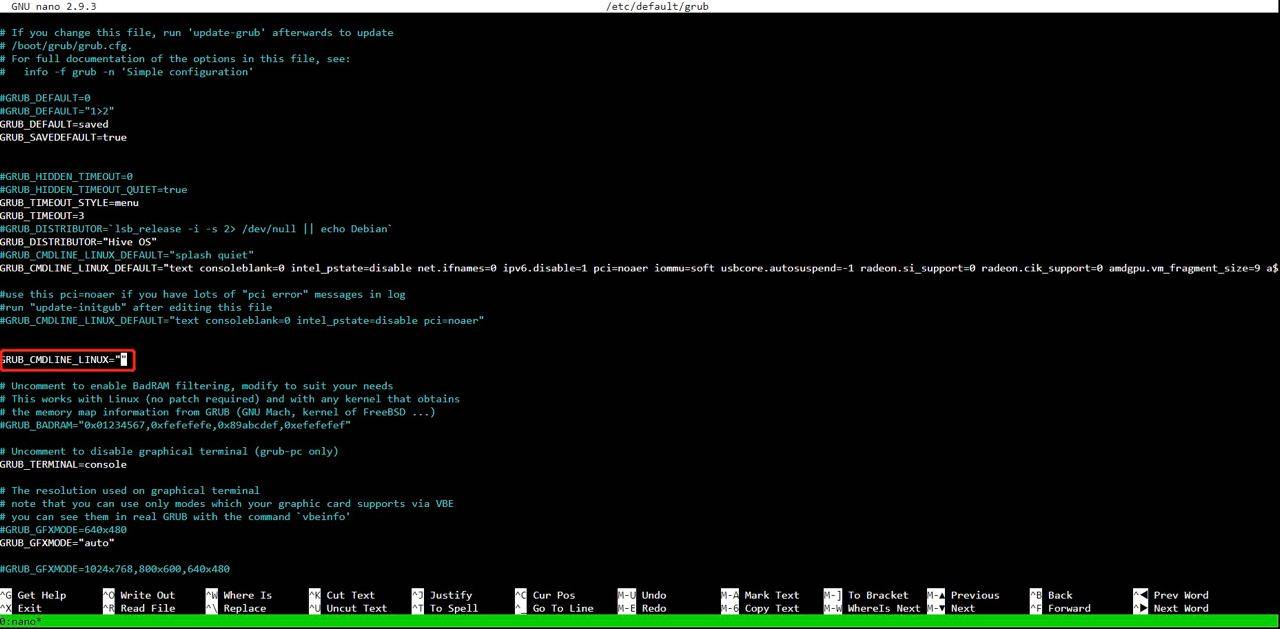Click the Redo shortcut label
This screenshot has width=1280, height=629.
(x=653, y=608)
